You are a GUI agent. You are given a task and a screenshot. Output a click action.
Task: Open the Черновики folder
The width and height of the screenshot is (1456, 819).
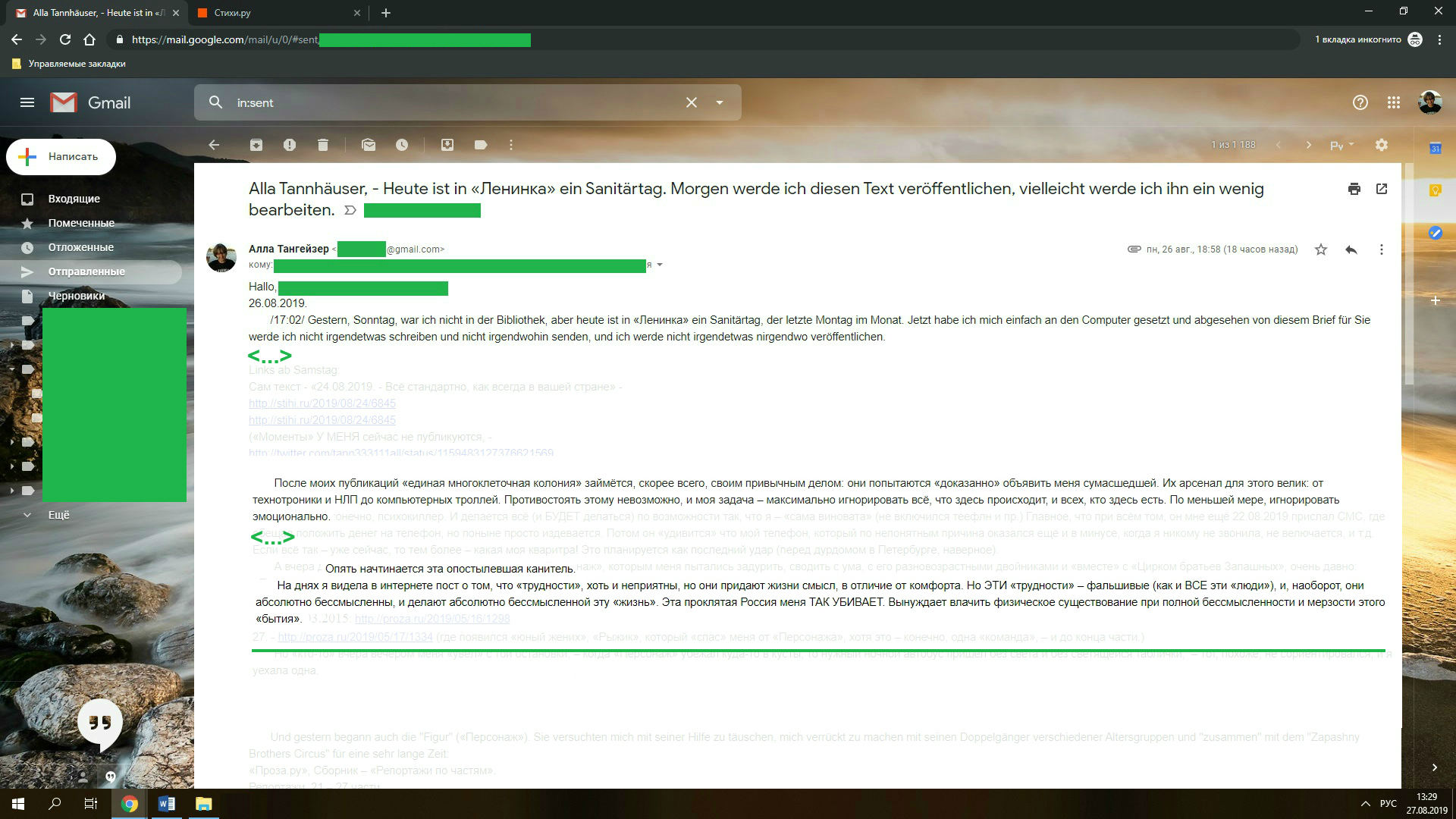(77, 296)
